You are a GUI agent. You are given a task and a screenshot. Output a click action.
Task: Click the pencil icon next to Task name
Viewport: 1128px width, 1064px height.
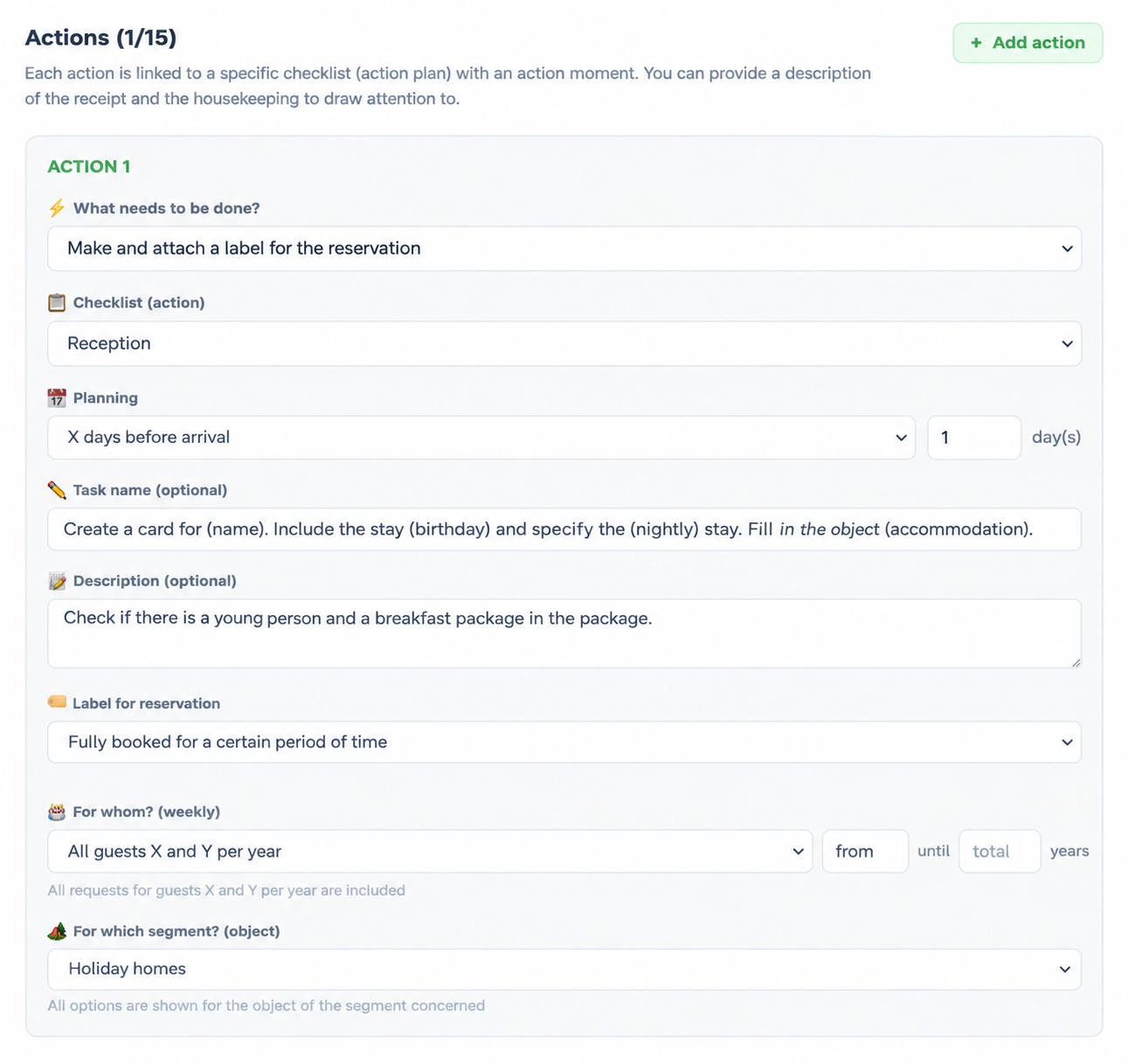click(x=57, y=490)
